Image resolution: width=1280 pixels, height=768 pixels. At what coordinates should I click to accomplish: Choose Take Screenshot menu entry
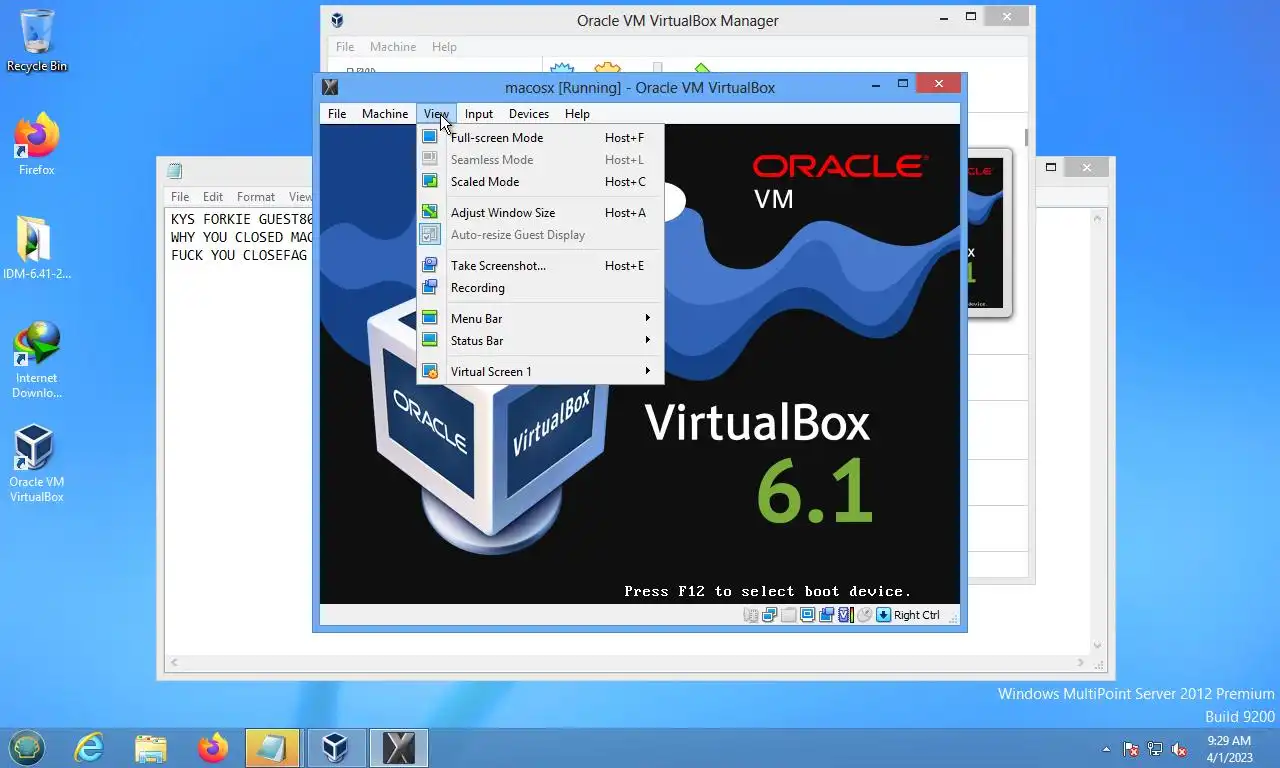[540, 266]
